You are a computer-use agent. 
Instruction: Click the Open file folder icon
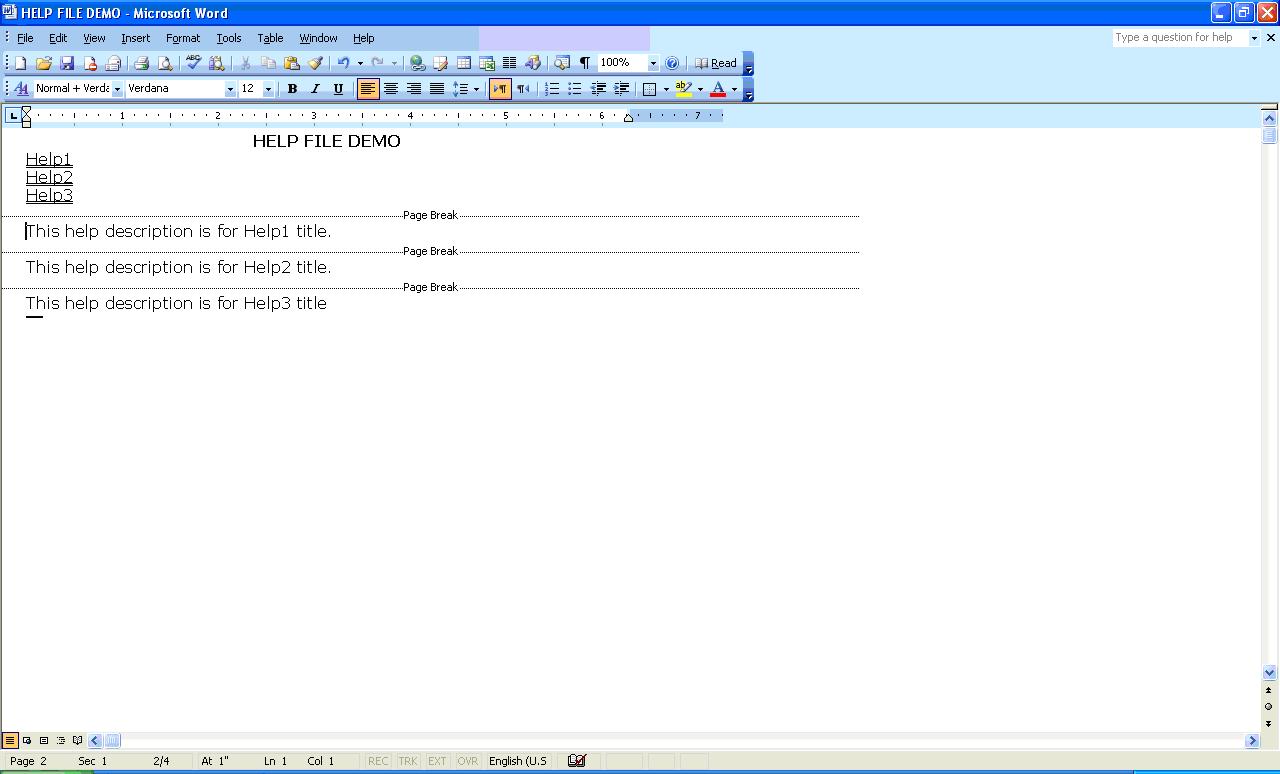coord(43,63)
